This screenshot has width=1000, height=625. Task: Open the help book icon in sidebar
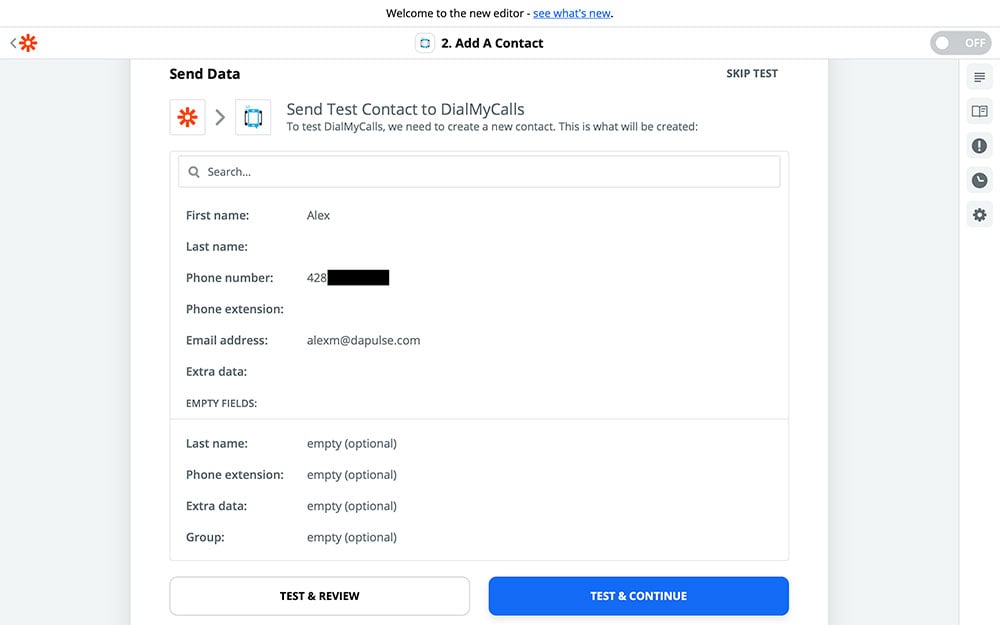pyautogui.click(x=979, y=112)
